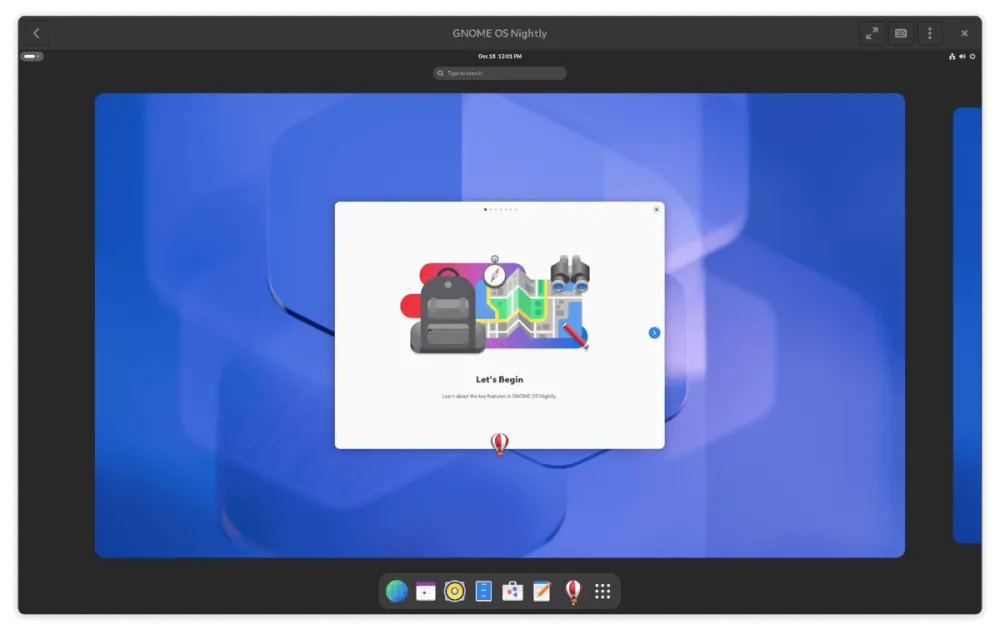Launch GNOME Software from the dock
Viewport: 1000px width, 634px height.
pyautogui.click(x=511, y=591)
